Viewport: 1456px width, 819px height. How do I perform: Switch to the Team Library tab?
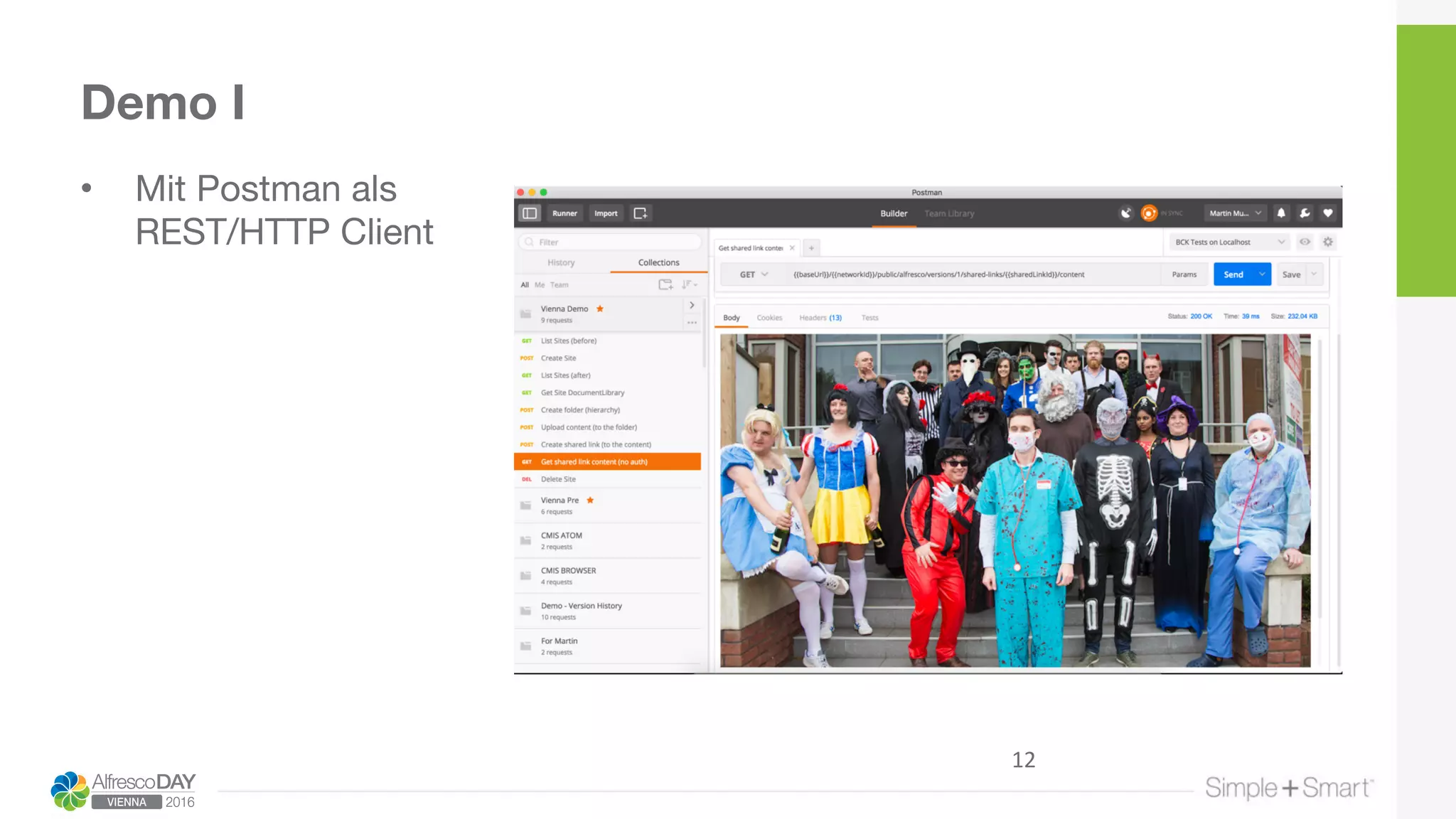click(x=949, y=213)
